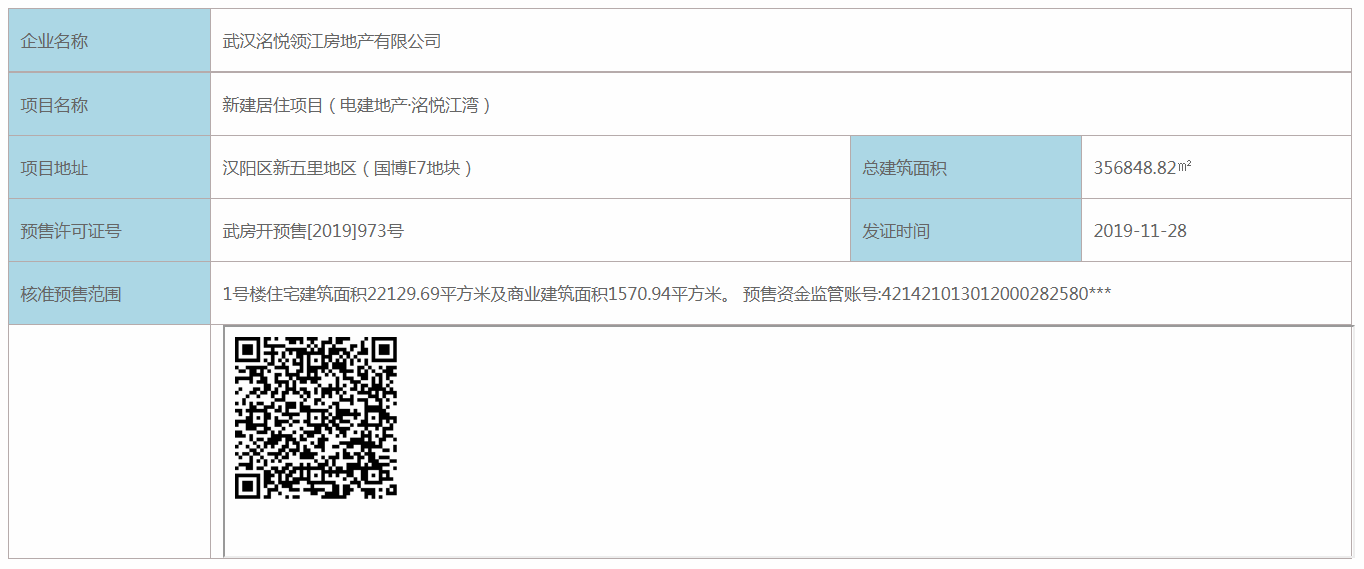The width and height of the screenshot is (1364, 569).
Task: Click the 项目名称 label cell
Action: 110,104
